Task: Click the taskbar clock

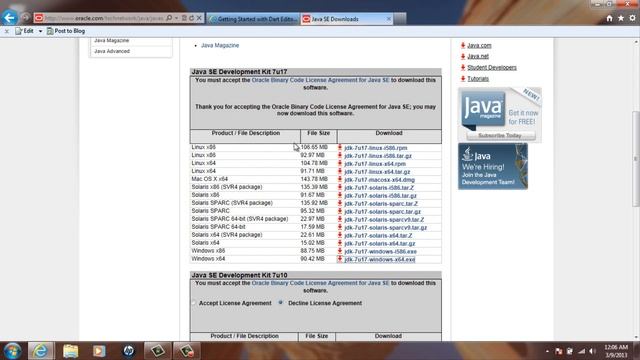Action: click(x=616, y=351)
